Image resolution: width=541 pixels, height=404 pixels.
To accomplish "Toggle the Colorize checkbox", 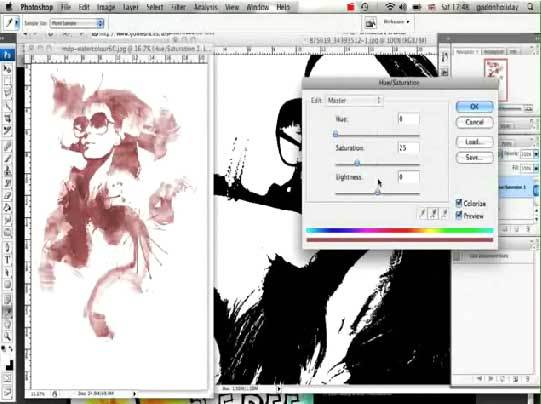I will [459, 203].
